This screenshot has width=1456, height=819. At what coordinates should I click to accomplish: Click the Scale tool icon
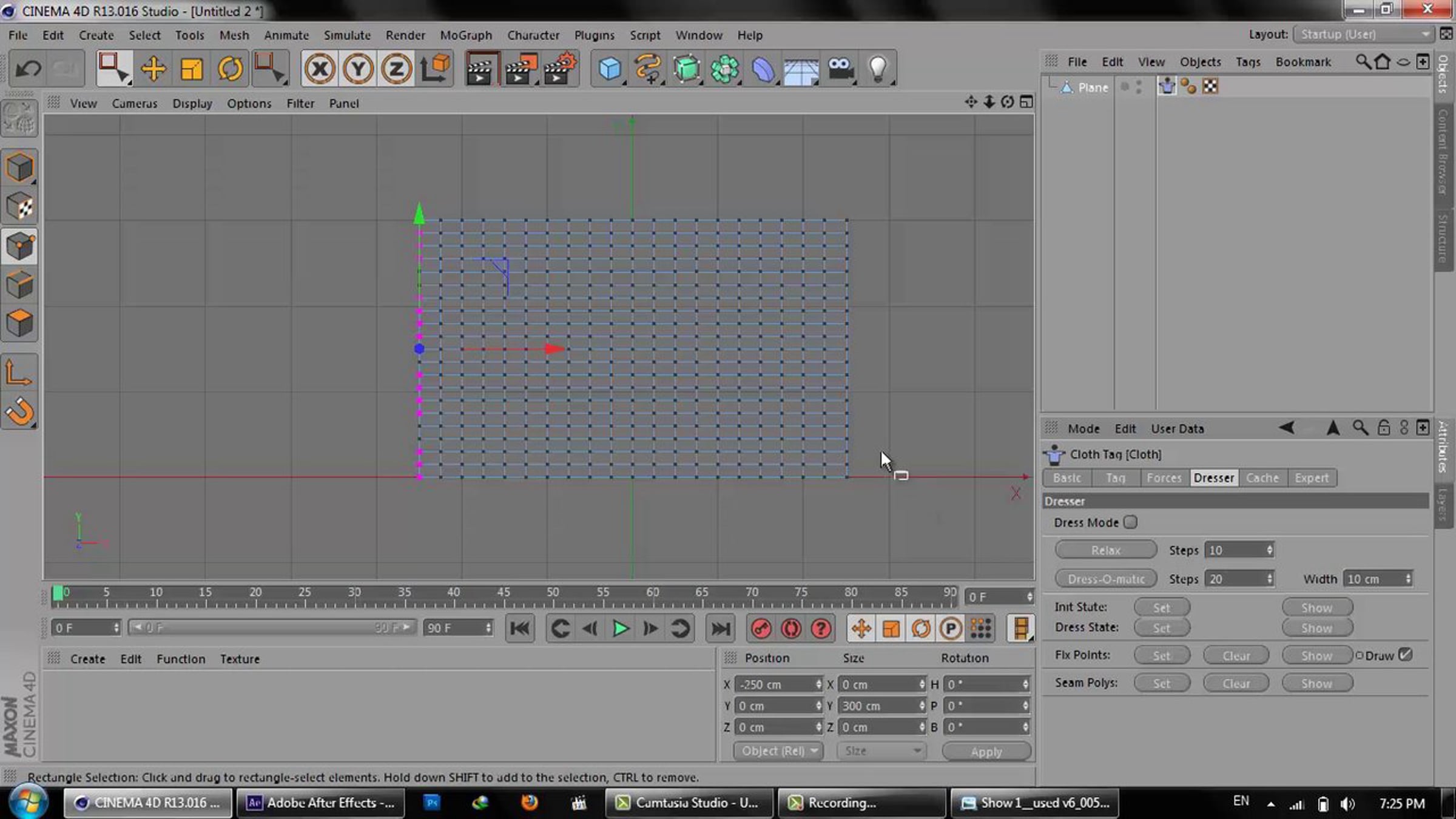point(192,69)
